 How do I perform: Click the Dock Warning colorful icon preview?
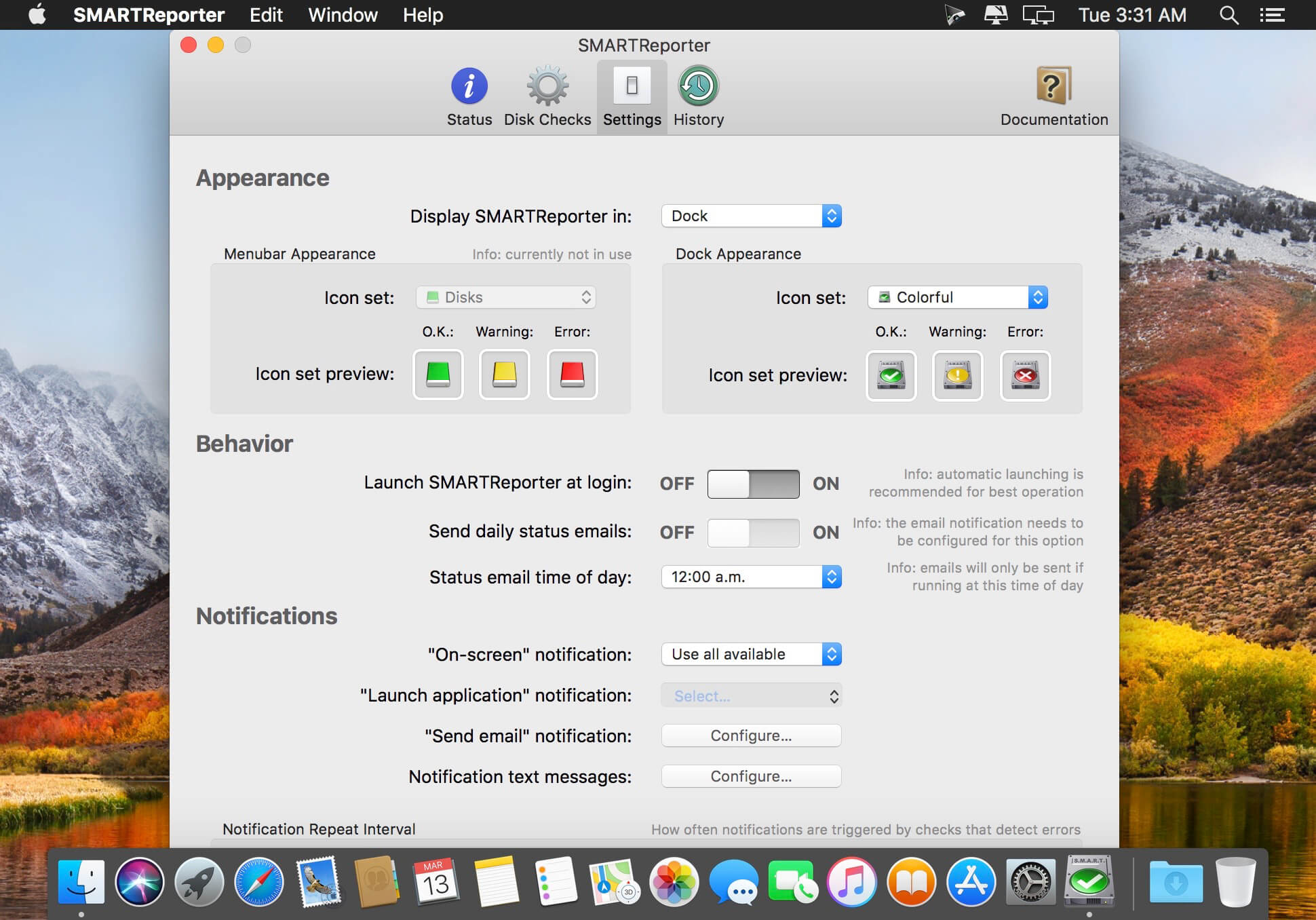coord(958,376)
